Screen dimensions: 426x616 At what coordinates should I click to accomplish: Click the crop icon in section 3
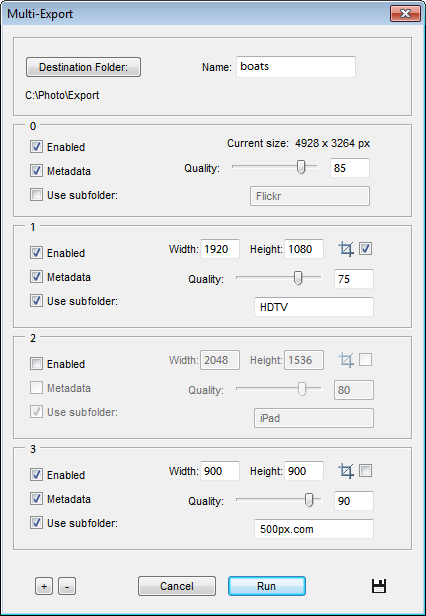coord(346,471)
